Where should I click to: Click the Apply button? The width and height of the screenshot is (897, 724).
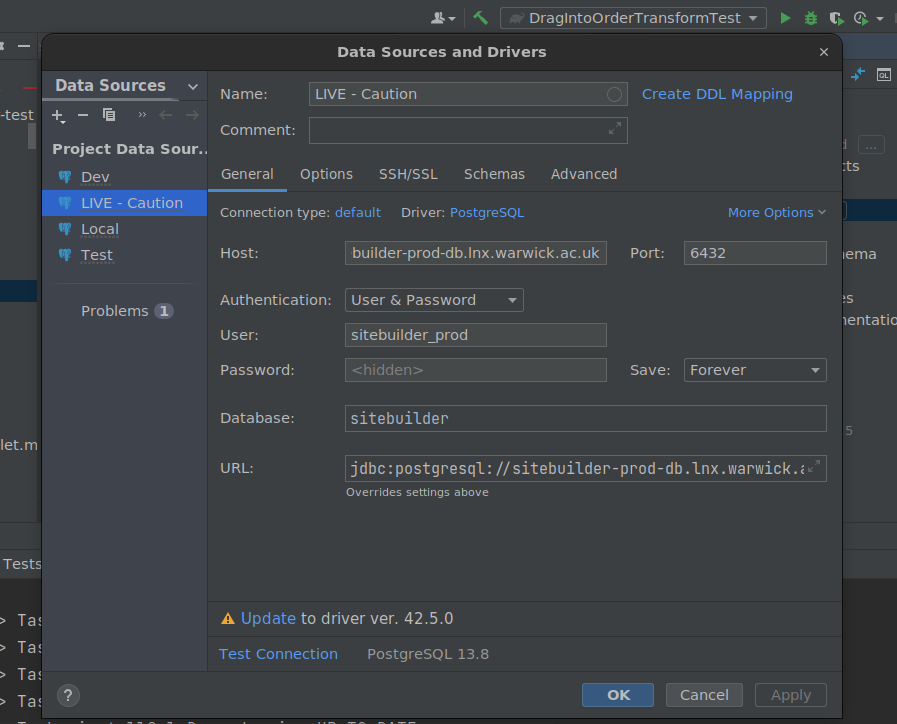point(791,695)
